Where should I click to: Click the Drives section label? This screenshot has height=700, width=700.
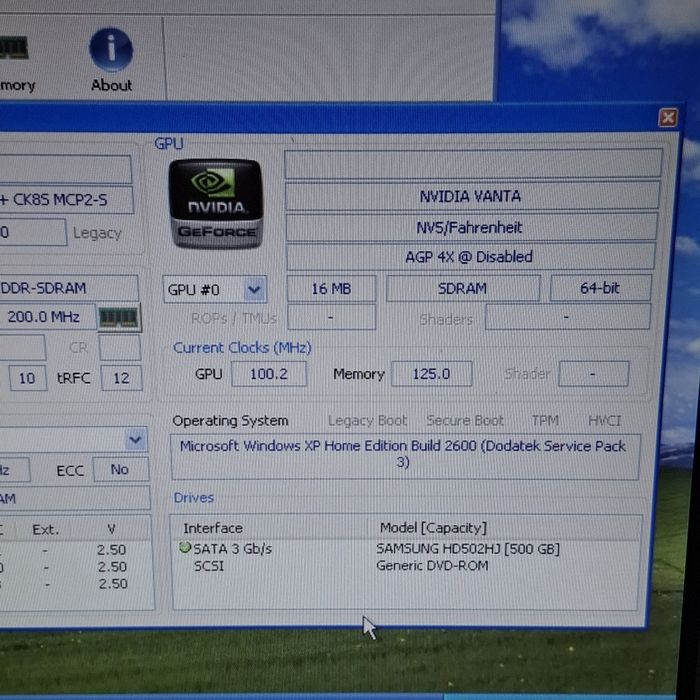(194, 498)
